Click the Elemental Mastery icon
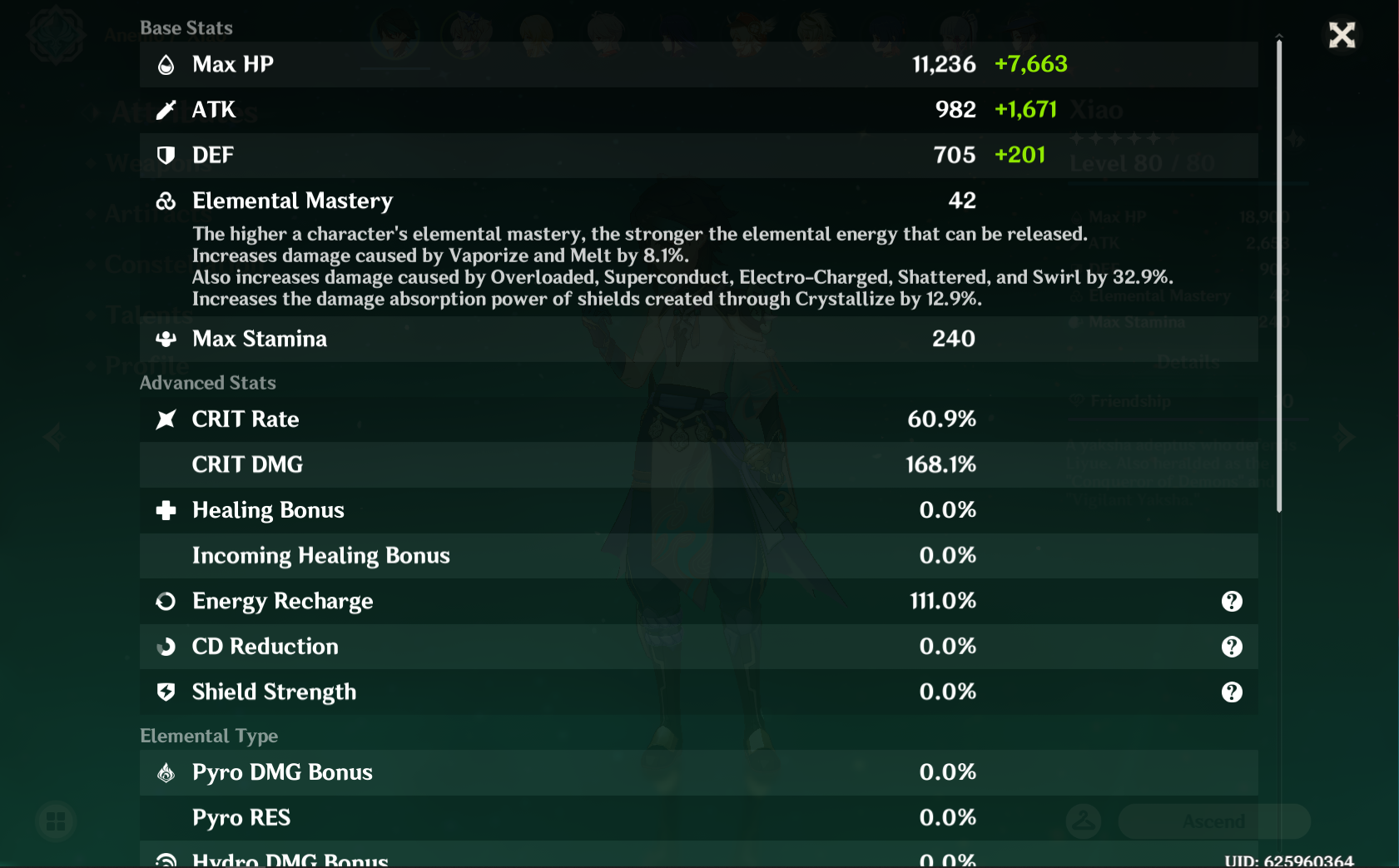 [x=166, y=201]
